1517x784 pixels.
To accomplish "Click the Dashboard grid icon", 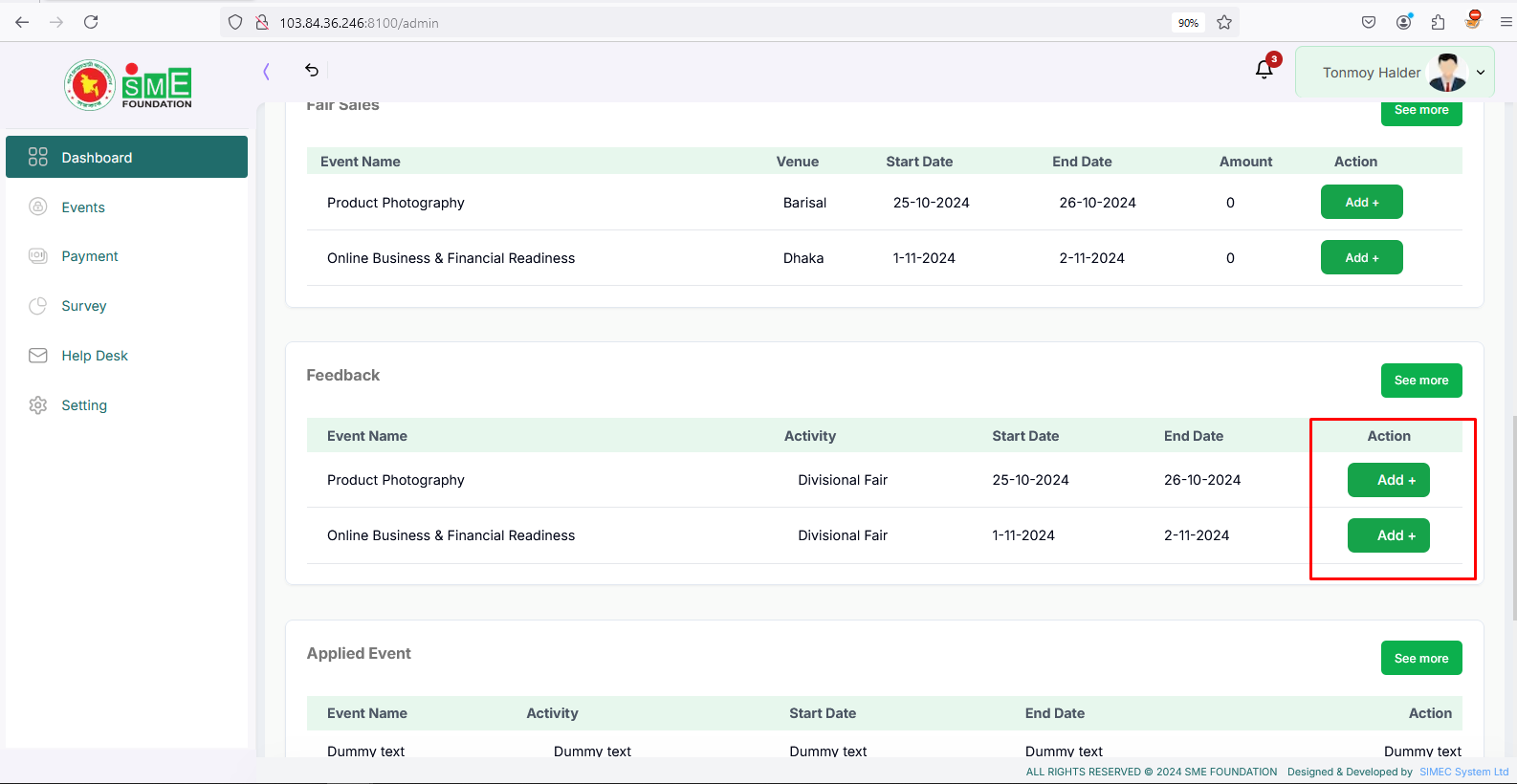I will coord(38,157).
